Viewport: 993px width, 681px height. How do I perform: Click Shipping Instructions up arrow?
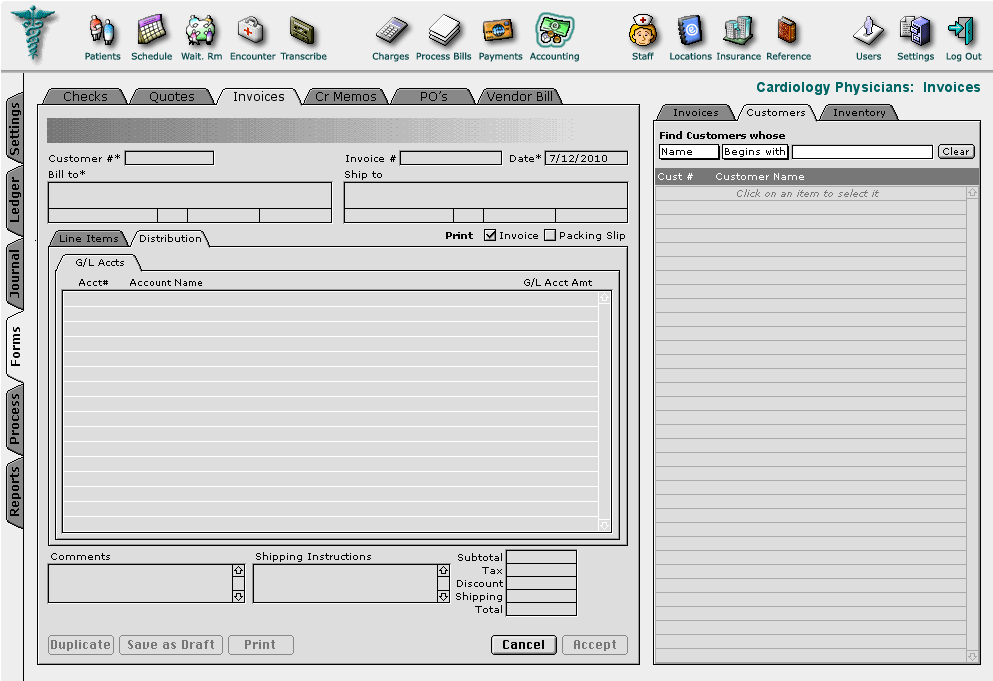click(x=443, y=571)
